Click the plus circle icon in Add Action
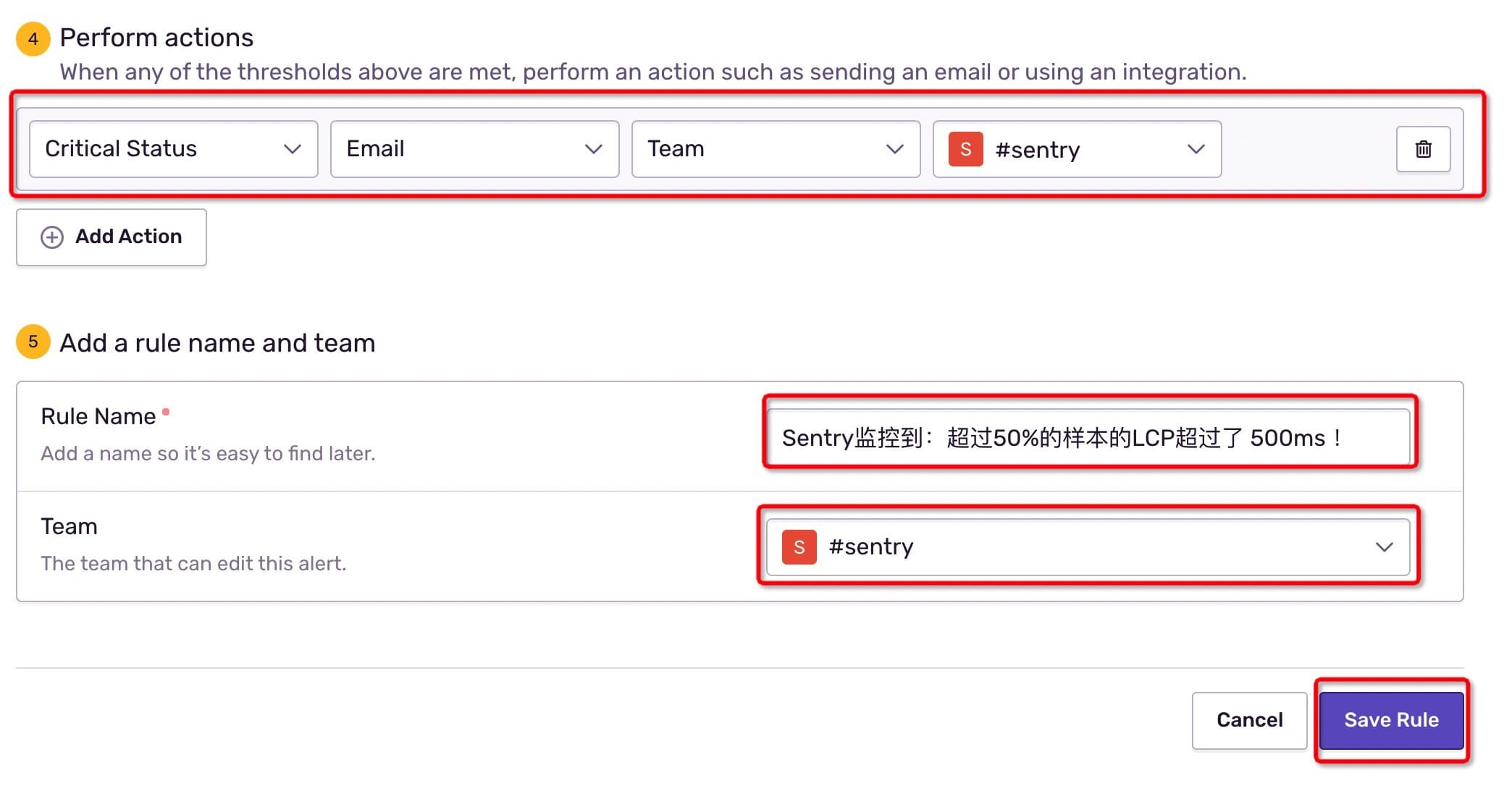Image resolution: width=1512 pixels, height=786 pixels. click(x=51, y=237)
